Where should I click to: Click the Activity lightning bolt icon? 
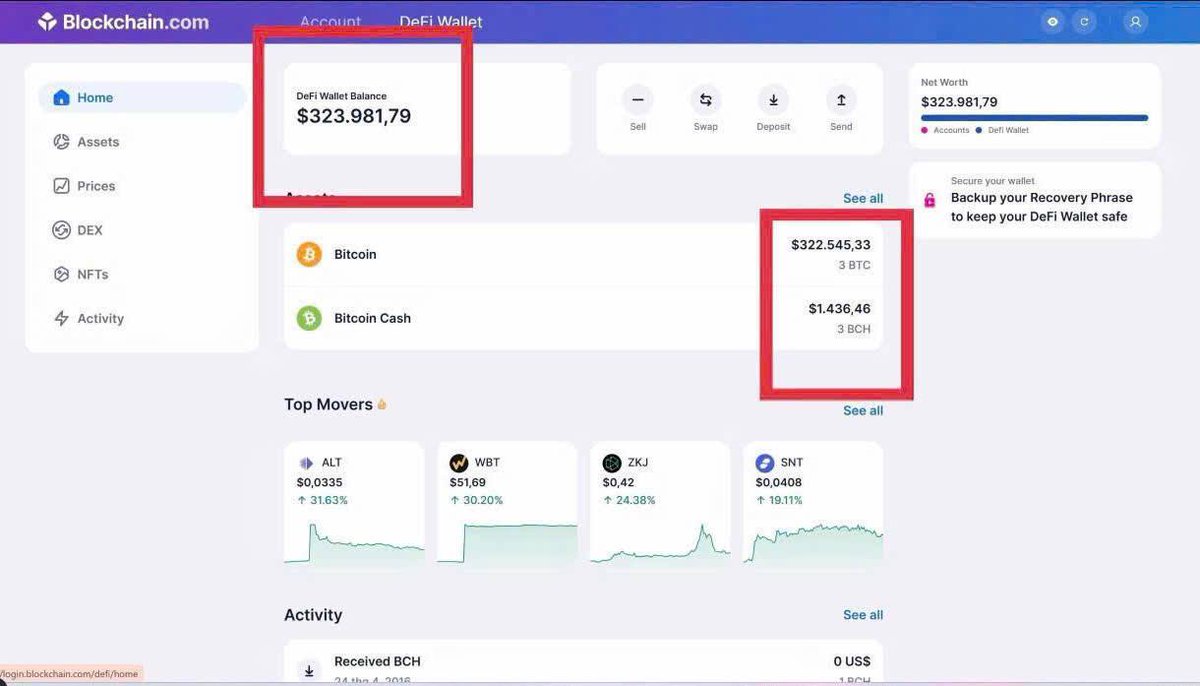pos(61,318)
